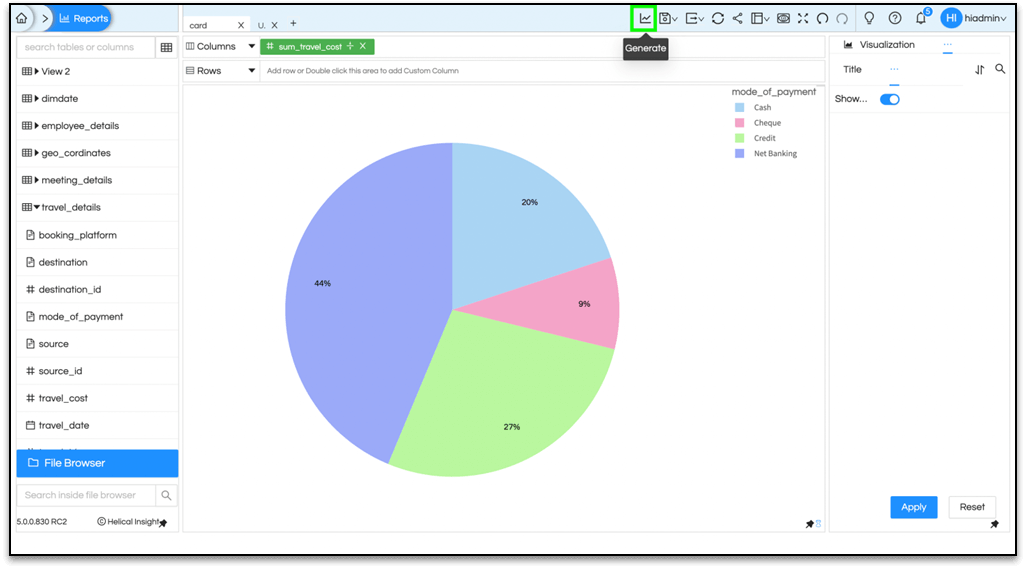Expand the dimdate table

point(37,98)
